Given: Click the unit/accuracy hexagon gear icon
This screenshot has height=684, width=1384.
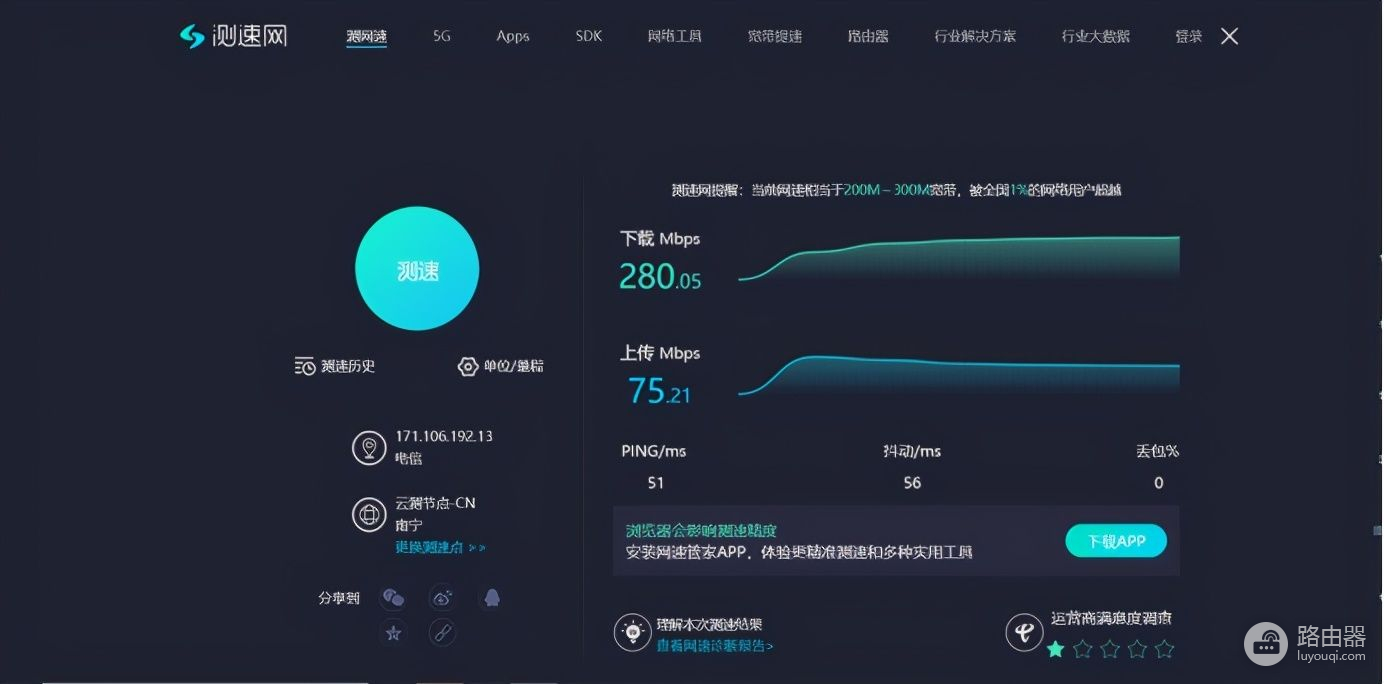Looking at the screenshot, I should tap(467, 367).
